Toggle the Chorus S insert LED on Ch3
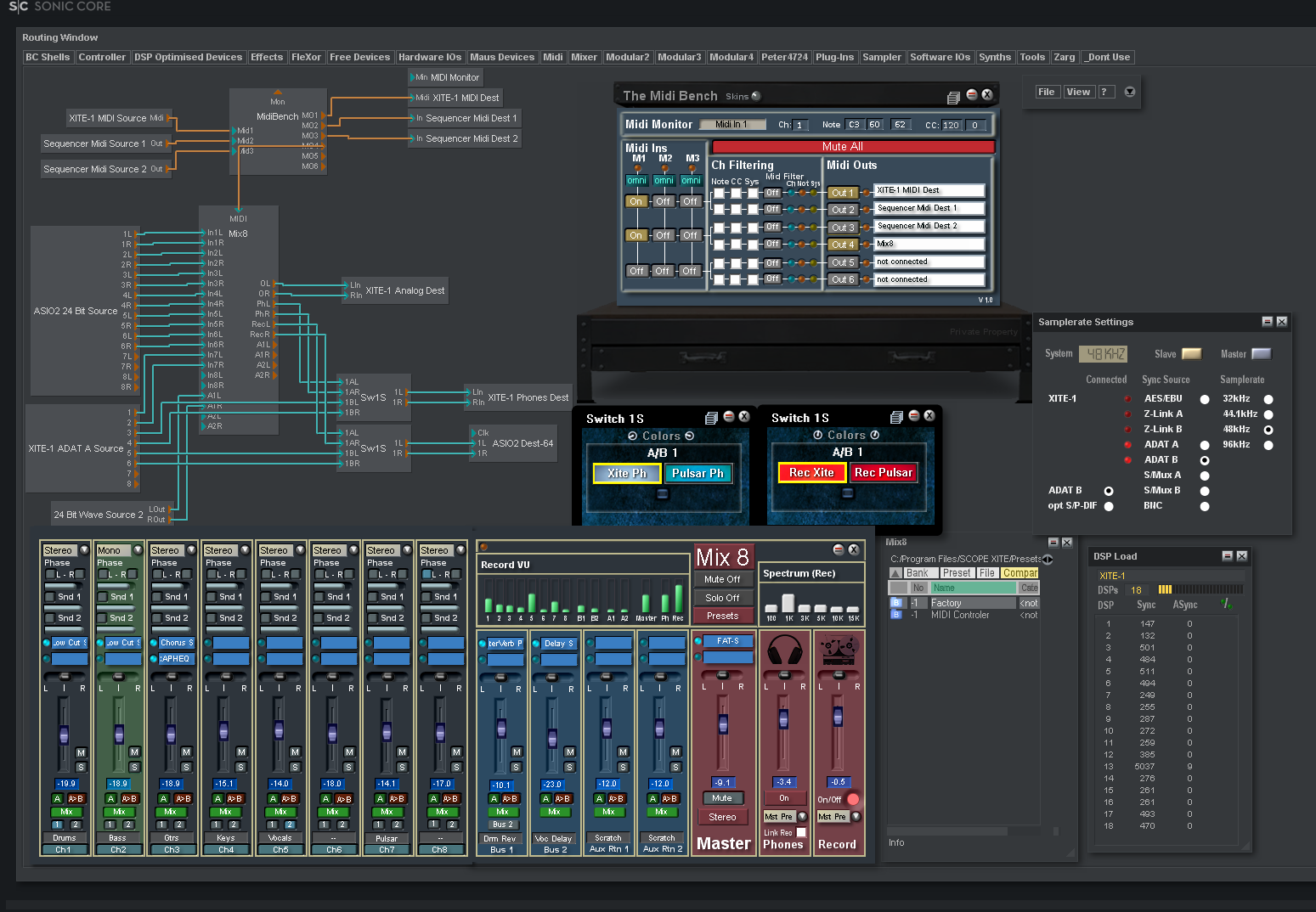 pos(154,643)
